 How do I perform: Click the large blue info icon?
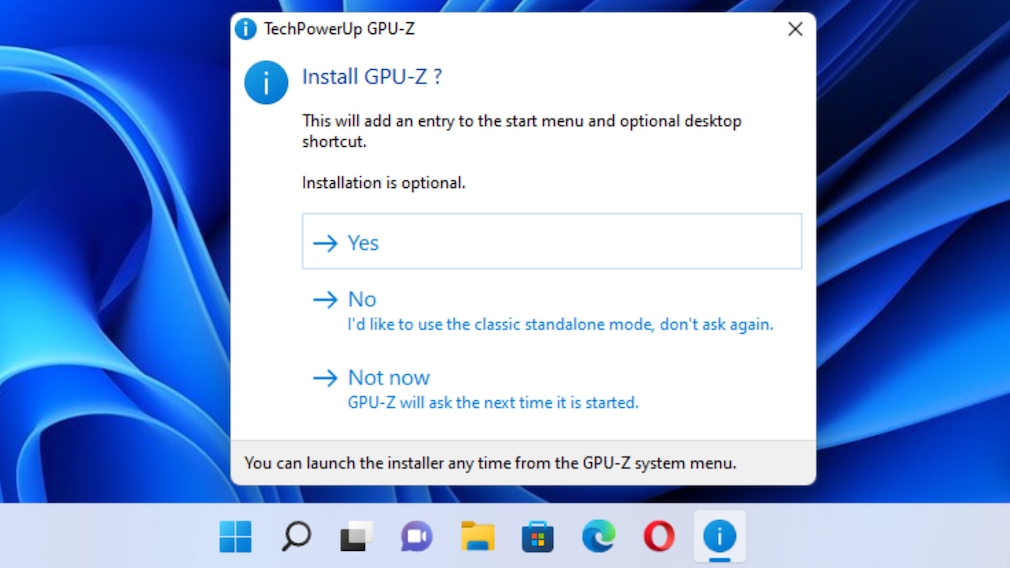click(266, 83)
